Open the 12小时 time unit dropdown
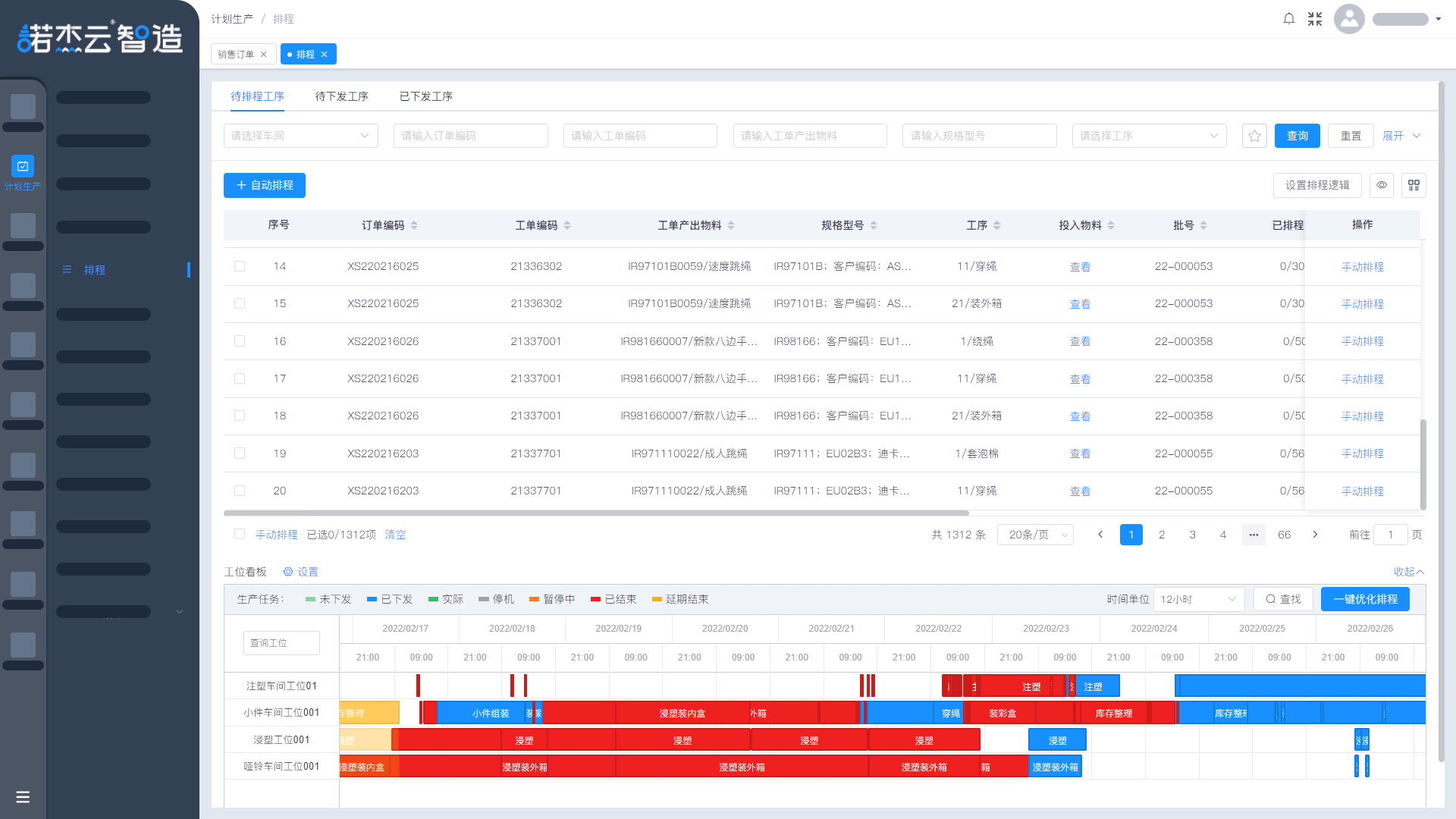This screenshot has height=819, width=1456. 1198,599
